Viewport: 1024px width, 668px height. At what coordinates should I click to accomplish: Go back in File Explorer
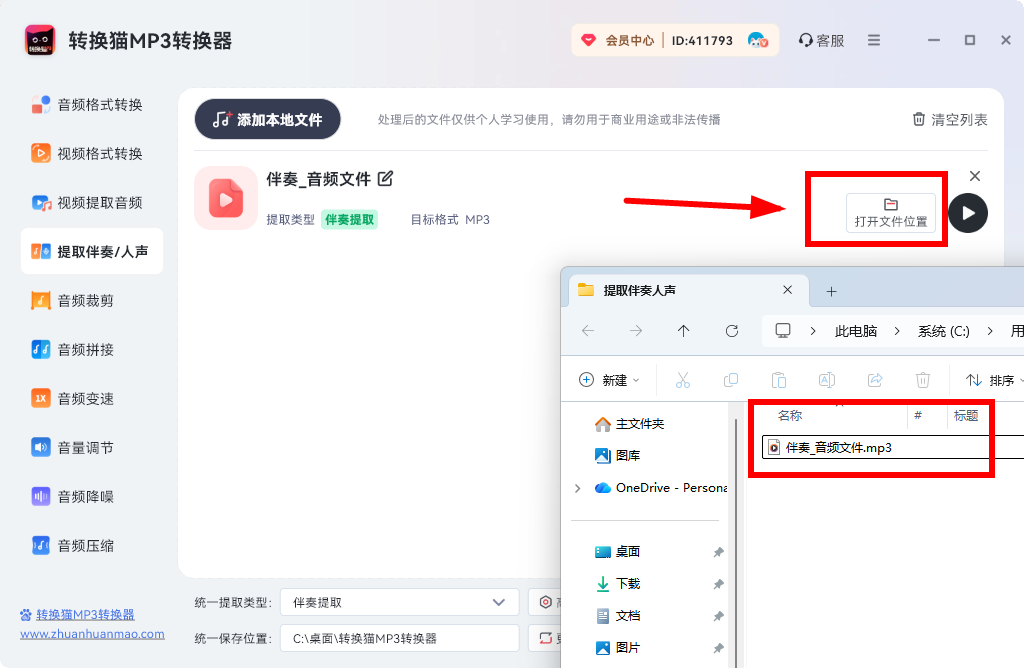tap(588, 330)
